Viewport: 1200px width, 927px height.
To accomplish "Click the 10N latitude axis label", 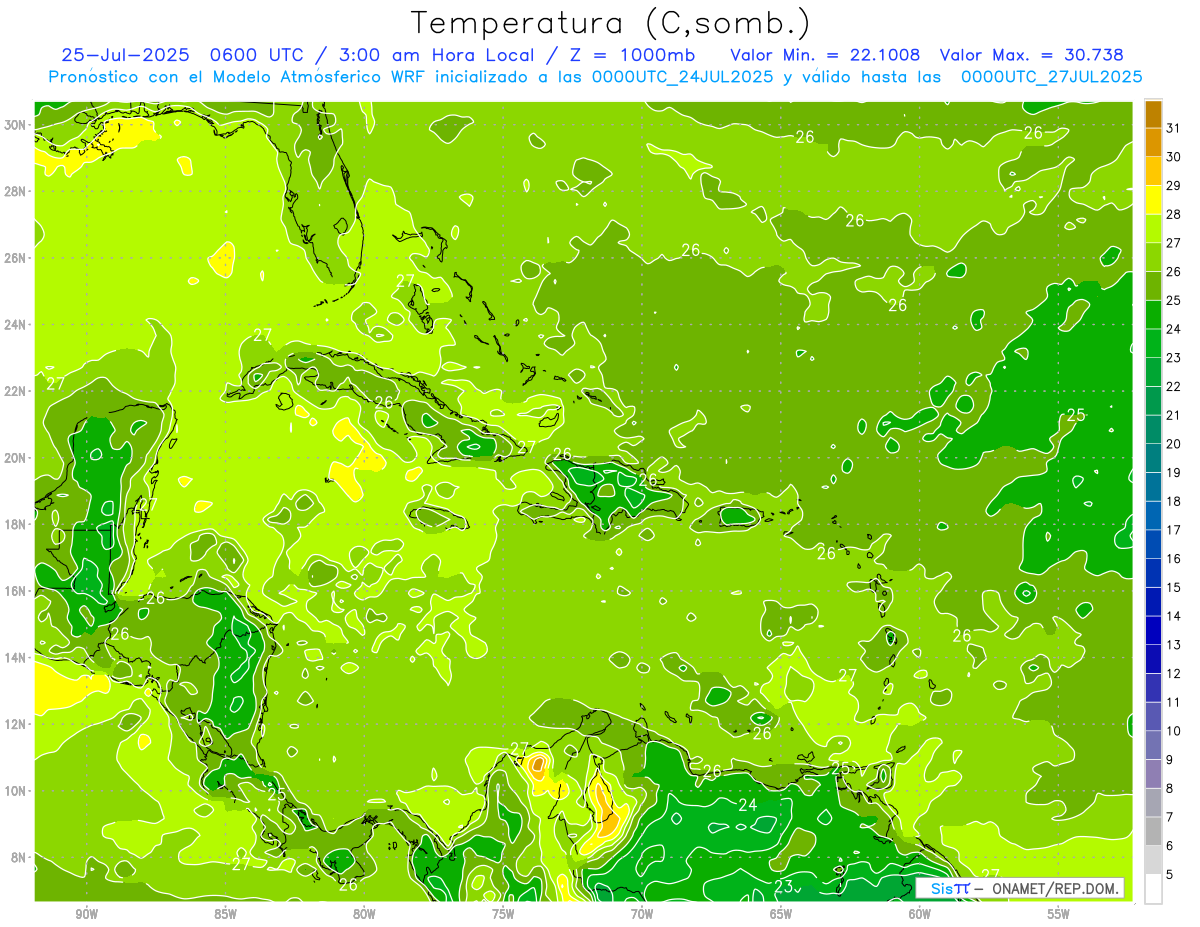I will 15,791.
